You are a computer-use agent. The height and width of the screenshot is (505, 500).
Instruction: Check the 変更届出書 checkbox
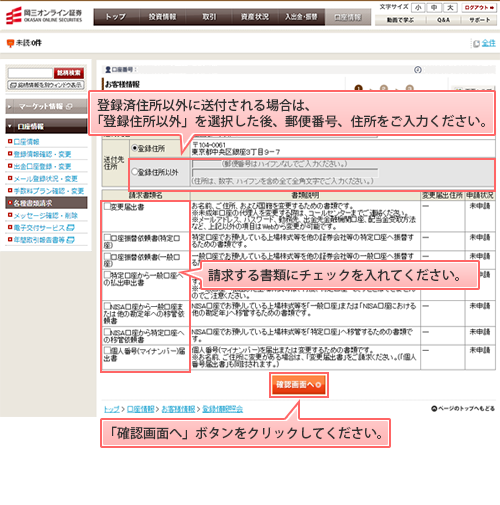click(x=107, y=206)
